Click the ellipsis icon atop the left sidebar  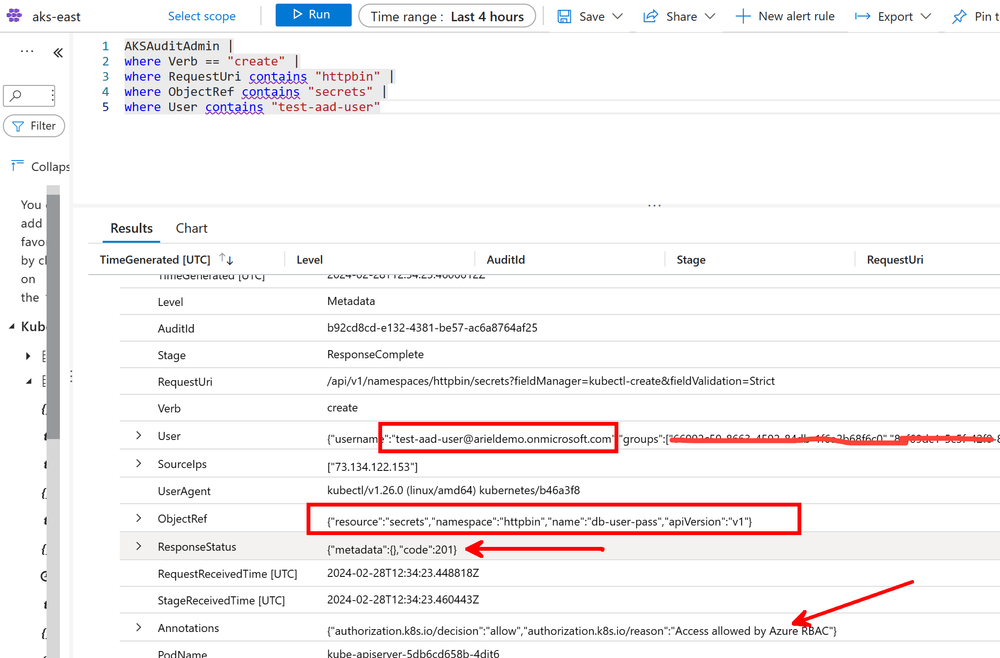(25, 52)
